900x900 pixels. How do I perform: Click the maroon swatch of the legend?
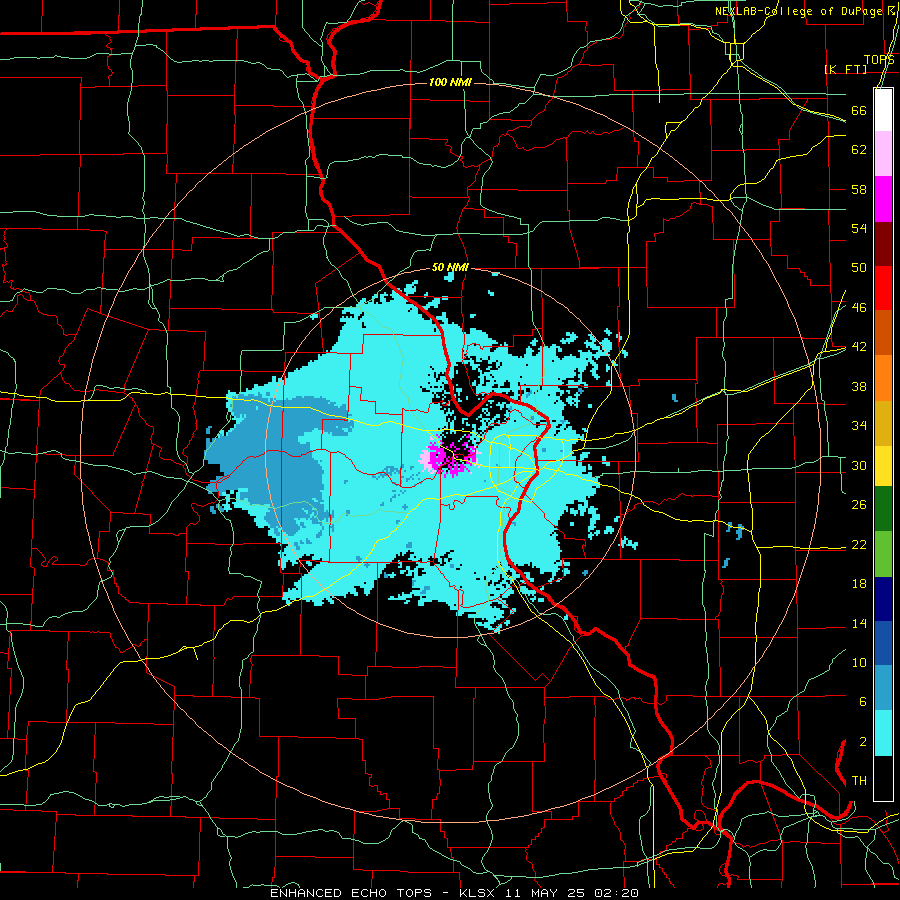tap(883, 244)
